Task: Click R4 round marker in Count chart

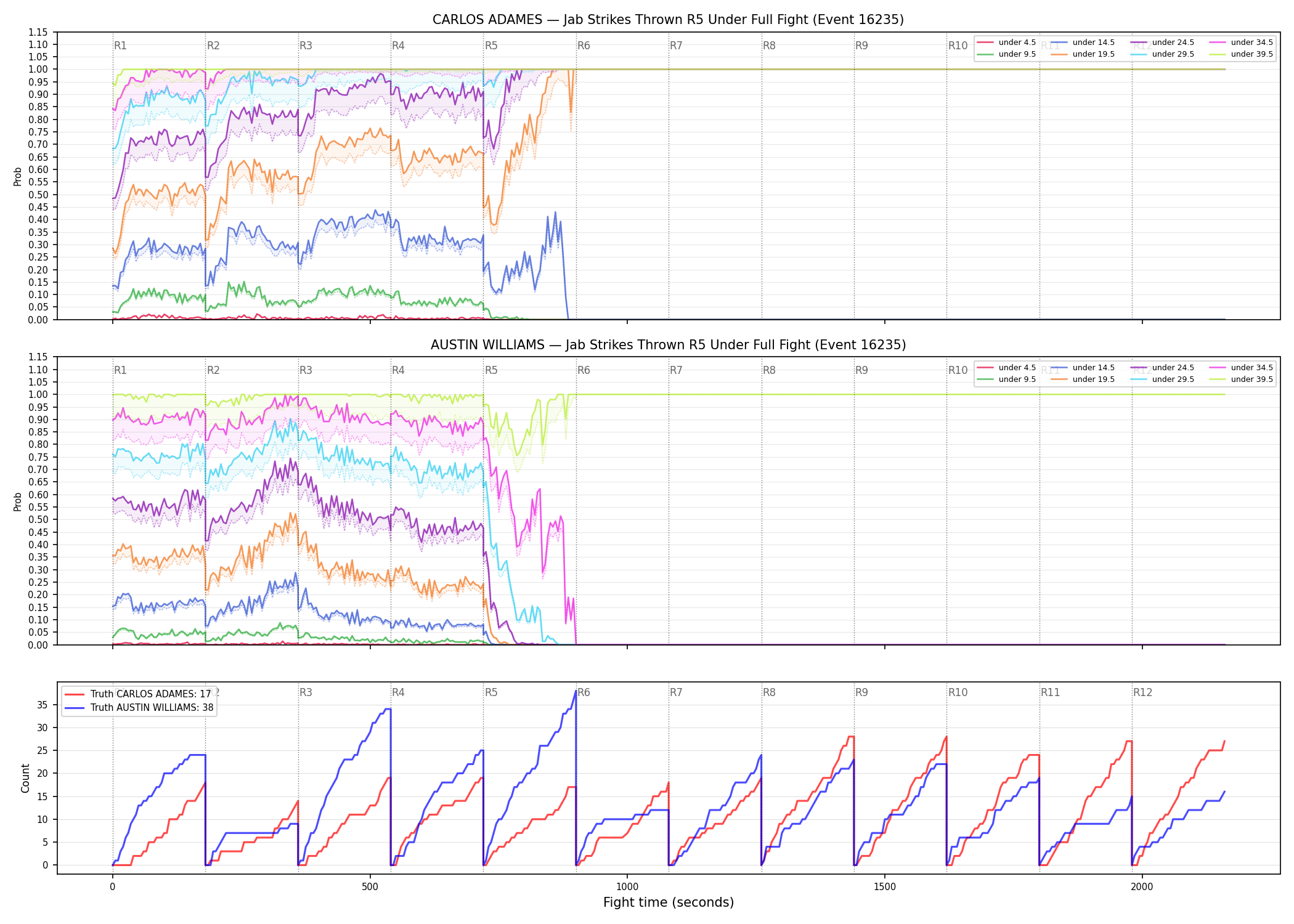Action: click(x=398, y=692)
